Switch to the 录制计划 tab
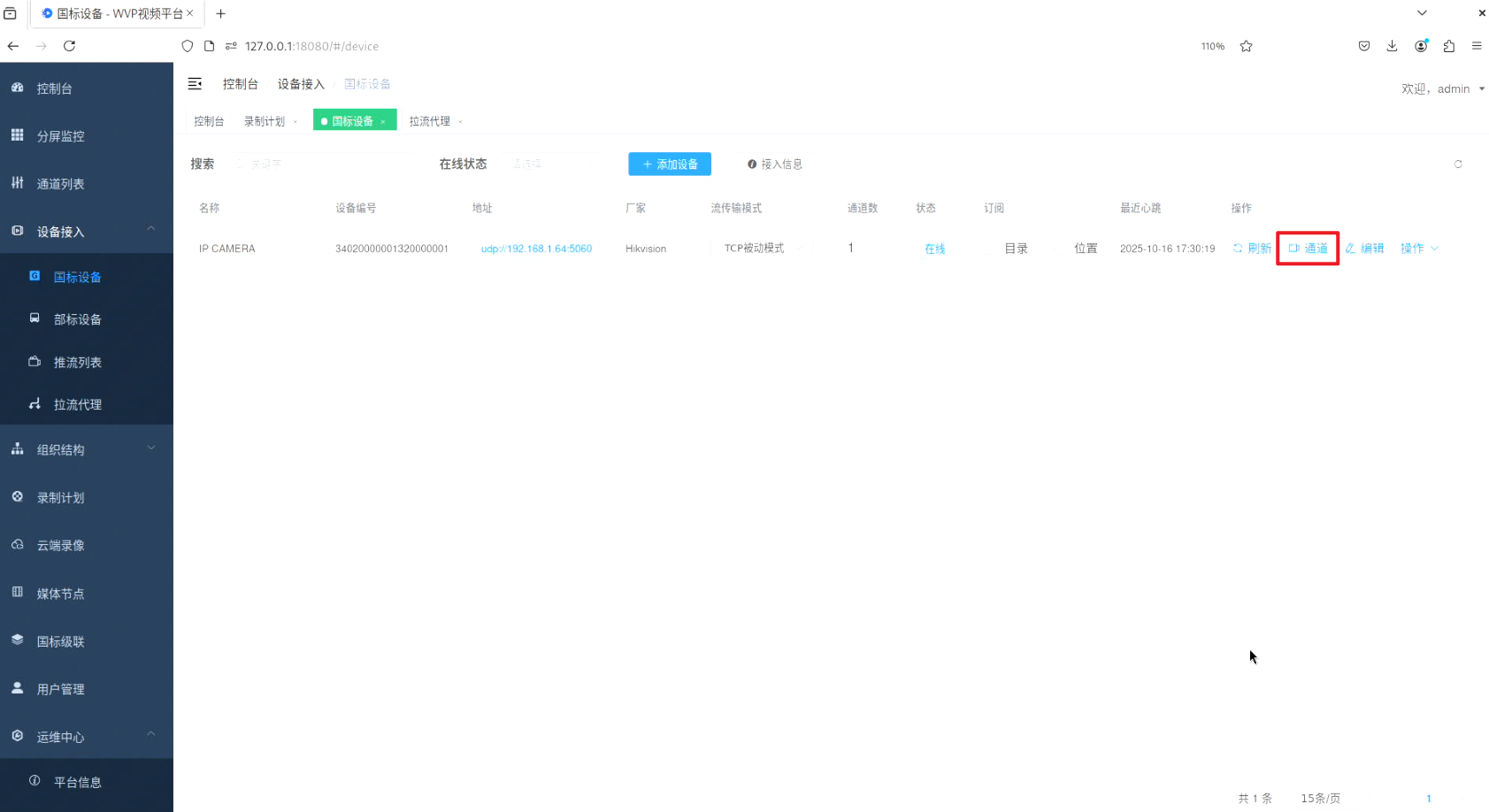 point(265,121)
